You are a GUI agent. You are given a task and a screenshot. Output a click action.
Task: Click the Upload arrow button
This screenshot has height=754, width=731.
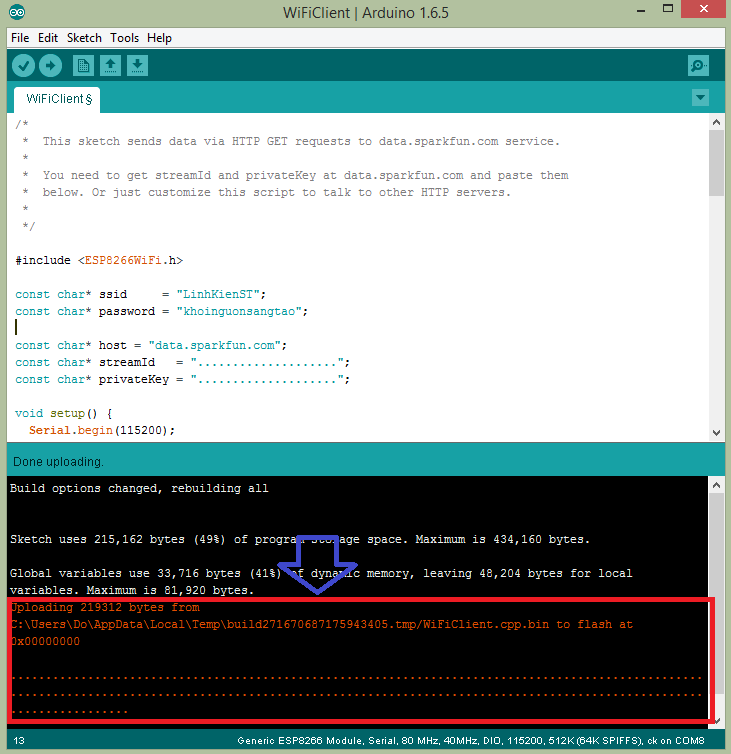(50, 65)
